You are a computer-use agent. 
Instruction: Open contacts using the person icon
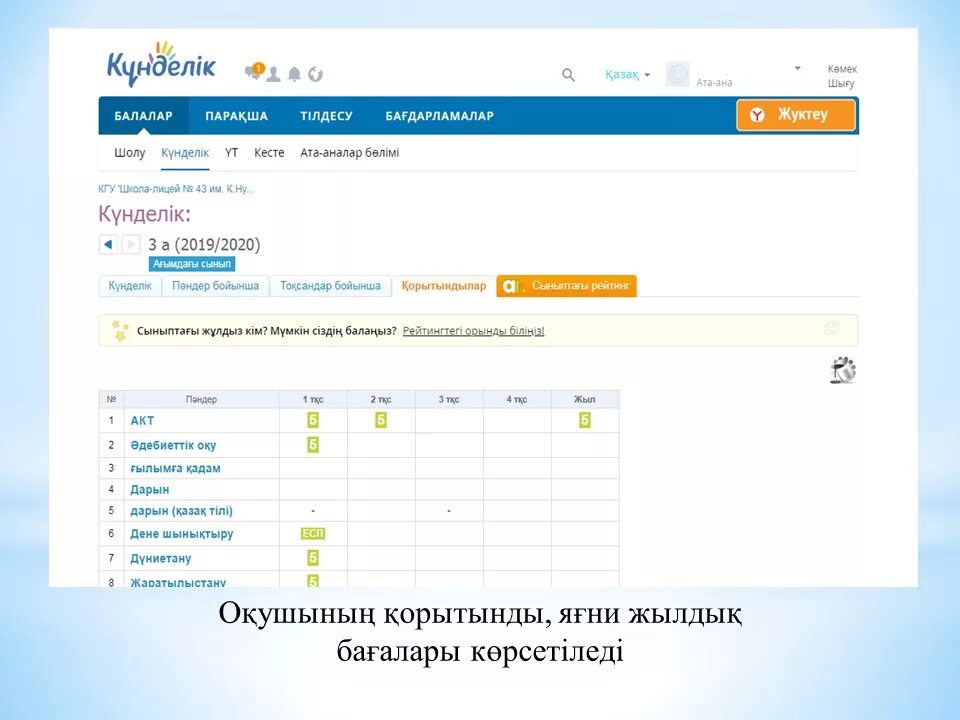pyautogui.click(x=273, y=74)
